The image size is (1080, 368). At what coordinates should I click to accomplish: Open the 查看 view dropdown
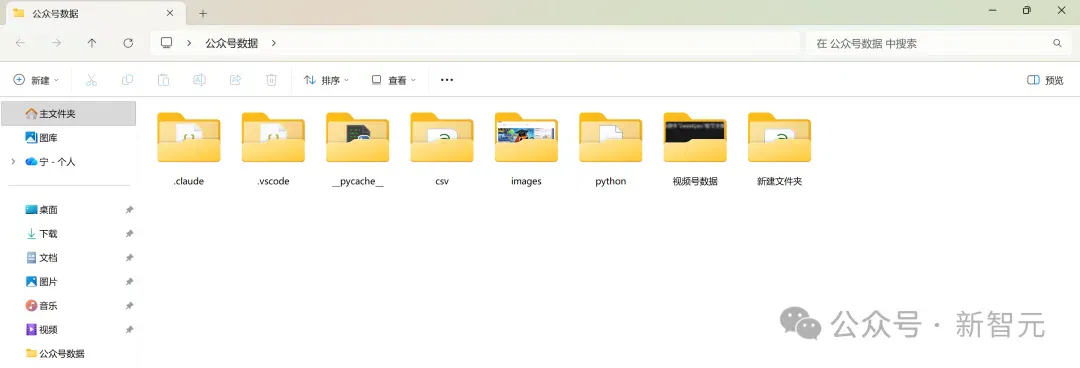pyautogui.click(x=394, y=80)
